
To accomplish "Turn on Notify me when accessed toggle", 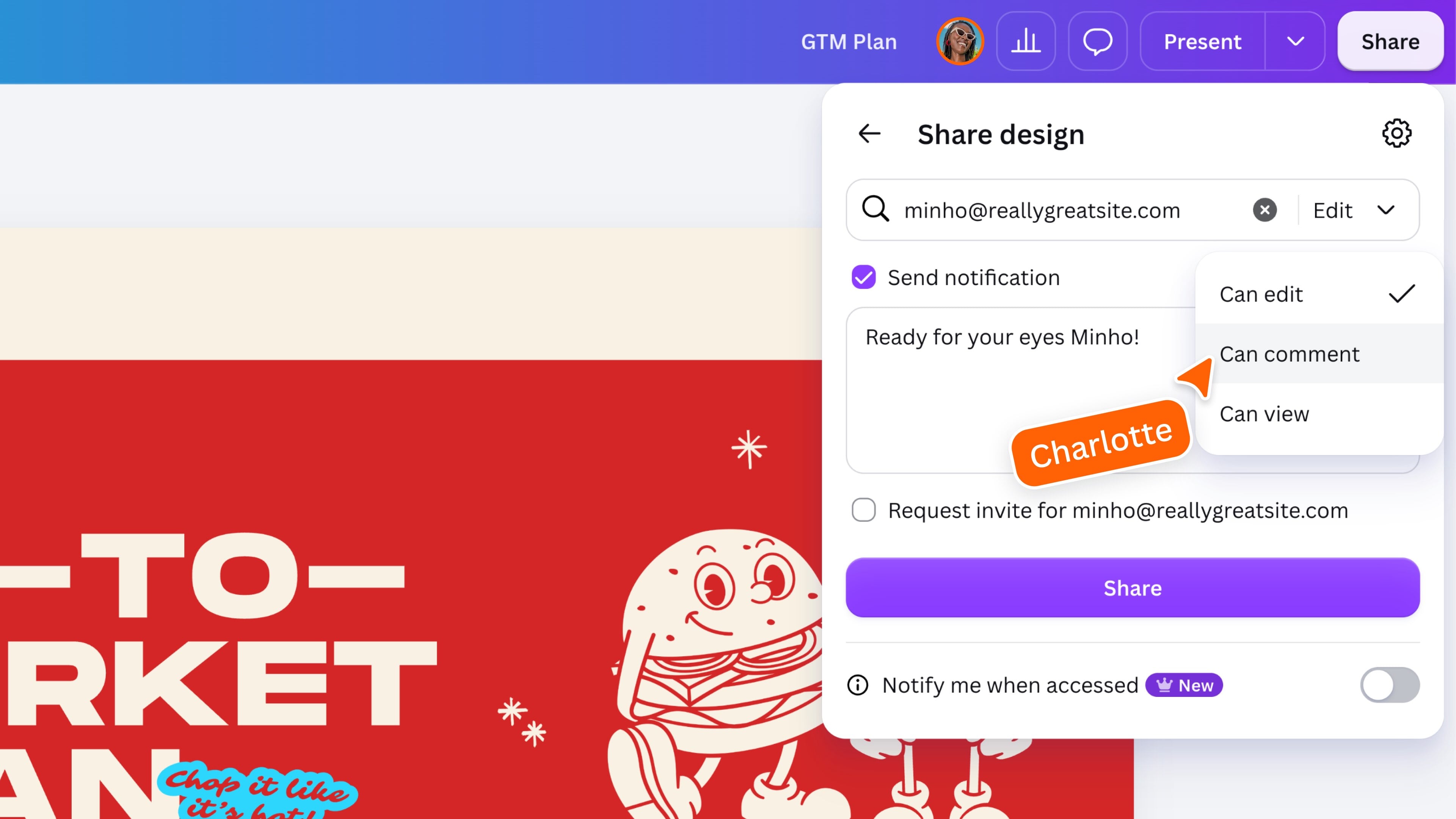I will (1390, 685).
